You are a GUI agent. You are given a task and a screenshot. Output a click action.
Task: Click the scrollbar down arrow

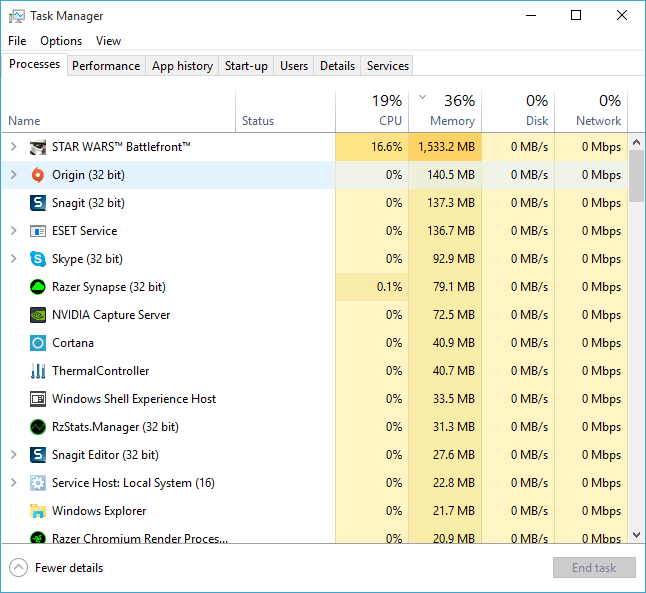(x=637, y=535)
